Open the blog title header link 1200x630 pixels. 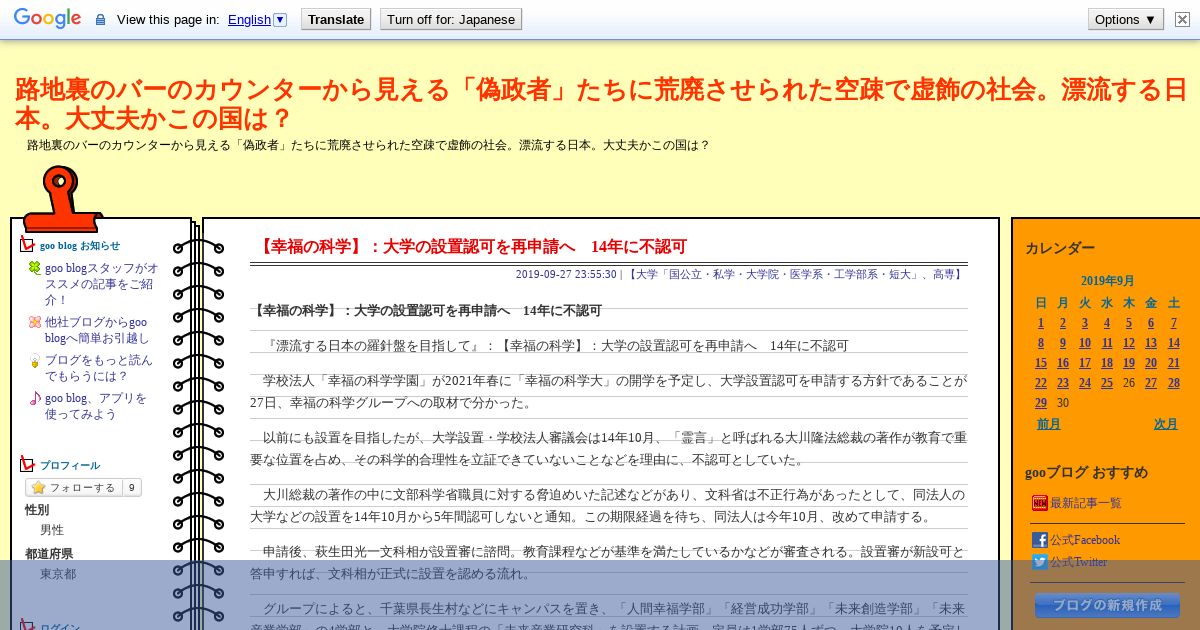click(x=601, y=104)
